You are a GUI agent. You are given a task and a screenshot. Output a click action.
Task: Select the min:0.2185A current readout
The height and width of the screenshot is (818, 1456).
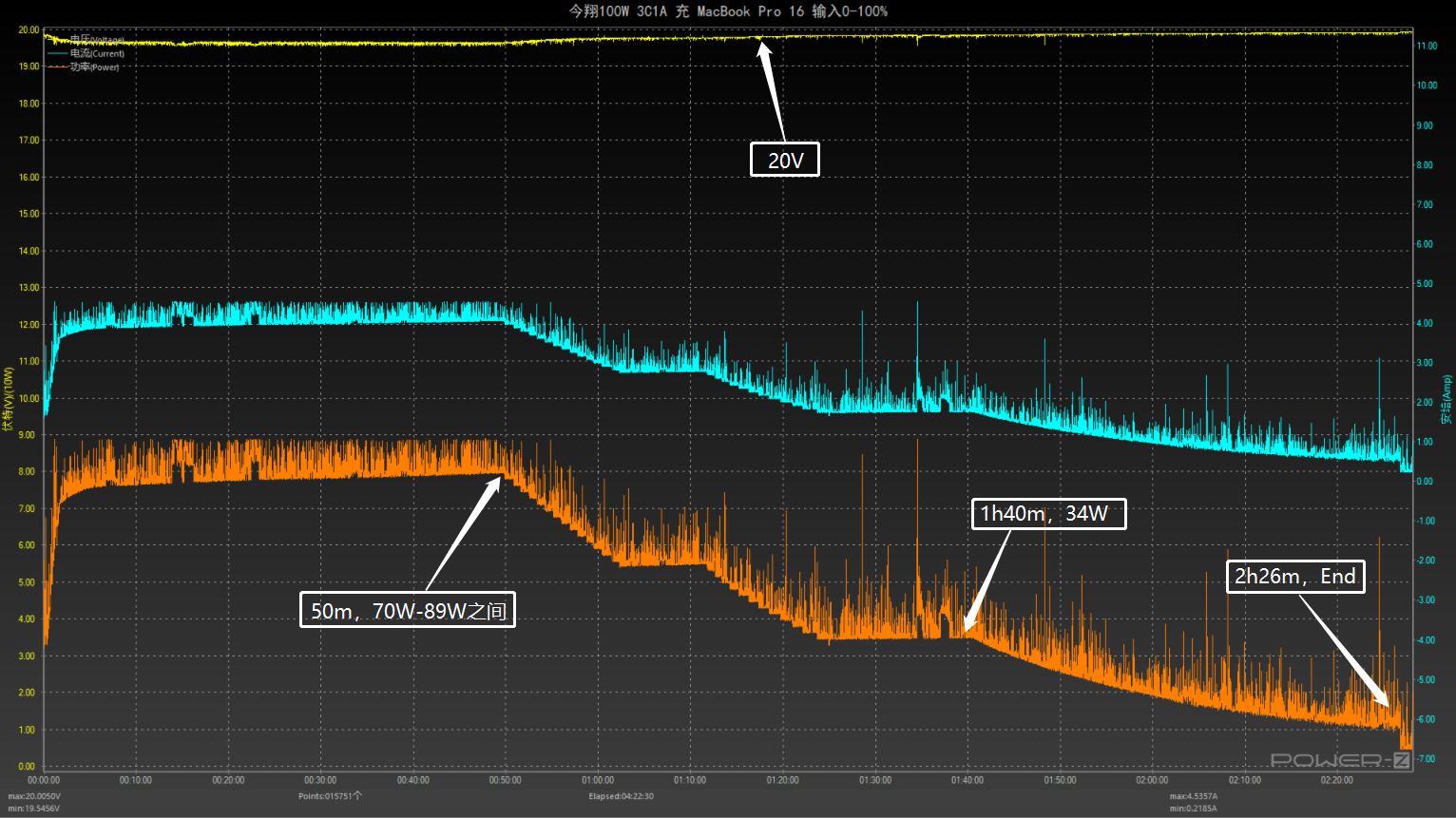pyautogui.click(x=1193, y=808)
